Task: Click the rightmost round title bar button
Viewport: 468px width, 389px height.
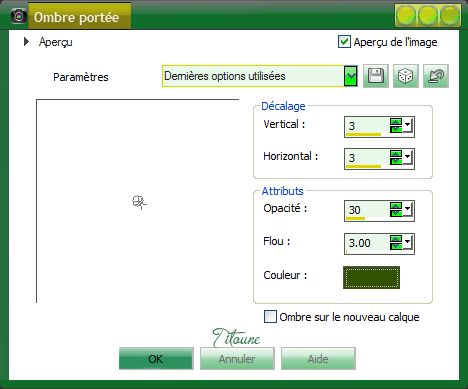Action: pyautogui.click(x=450, y=15)
